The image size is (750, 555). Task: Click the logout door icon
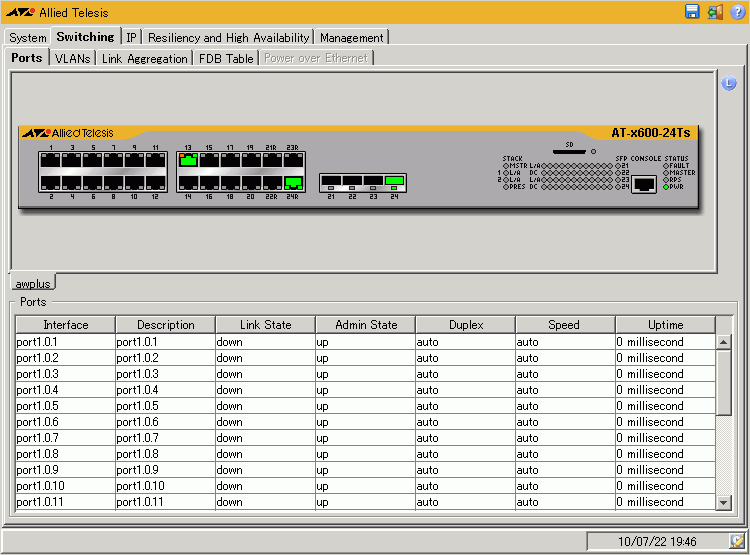[x=715, y=12]
